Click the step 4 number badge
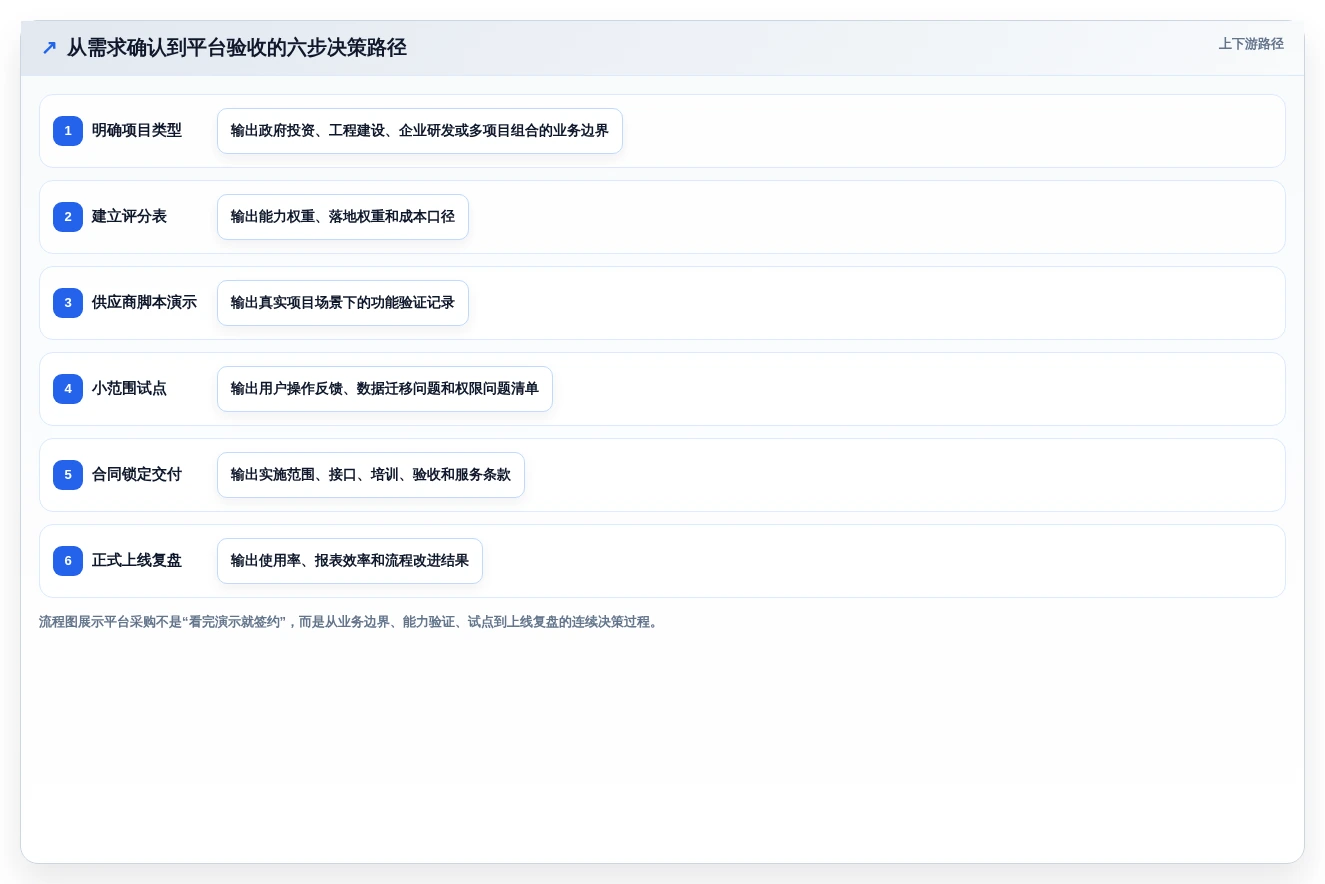This screenshot has width=1325, height=884. click(68, 389)
